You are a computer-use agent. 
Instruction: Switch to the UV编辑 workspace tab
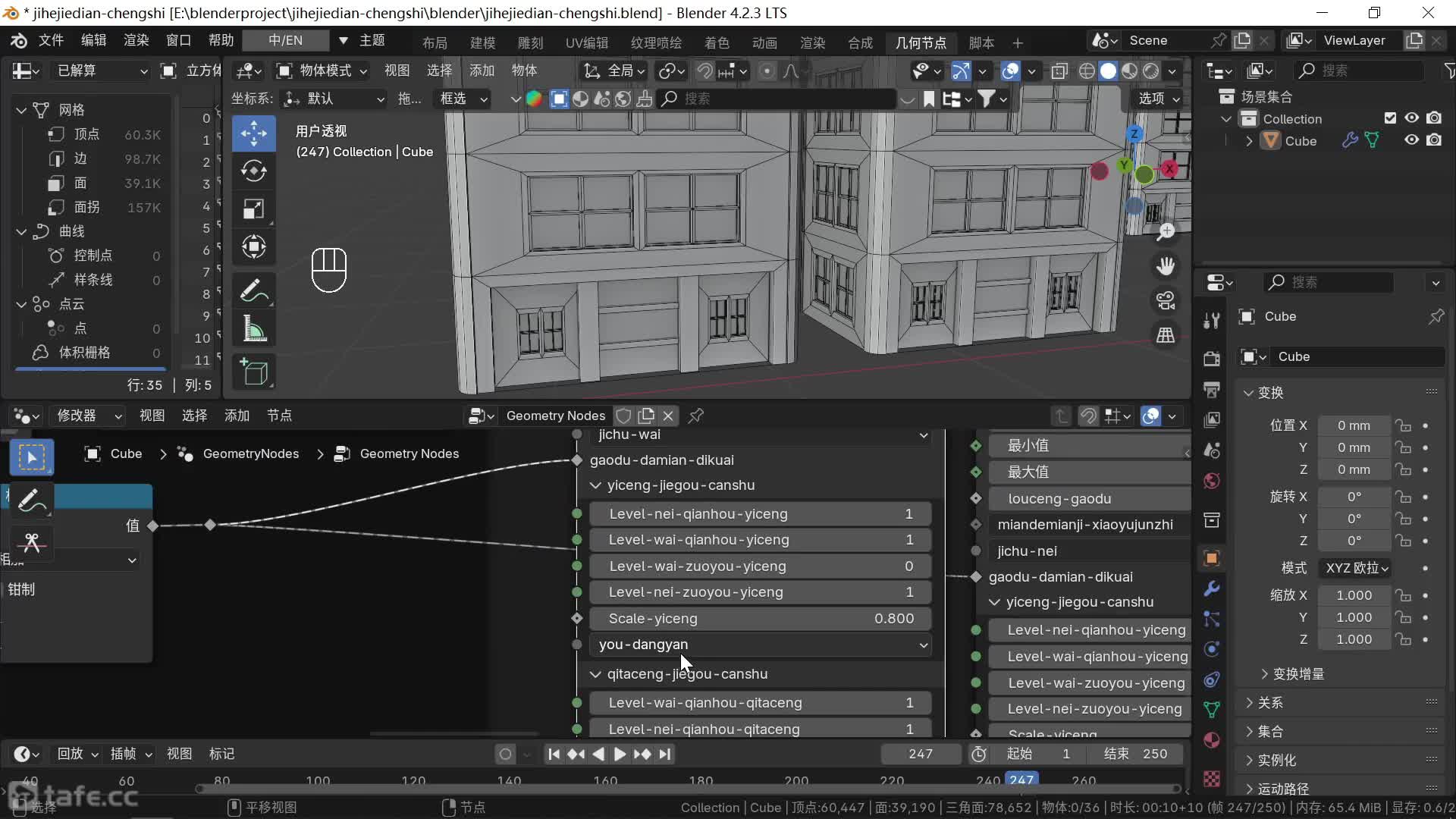(x=586, y=42)
